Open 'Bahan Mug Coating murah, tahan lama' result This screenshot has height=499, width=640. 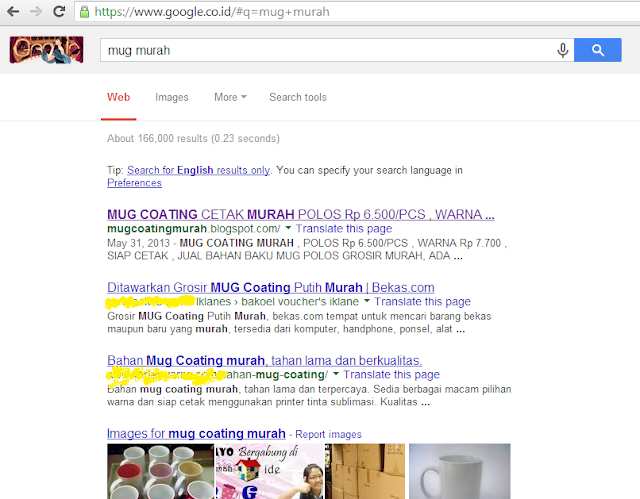point(264,360)
